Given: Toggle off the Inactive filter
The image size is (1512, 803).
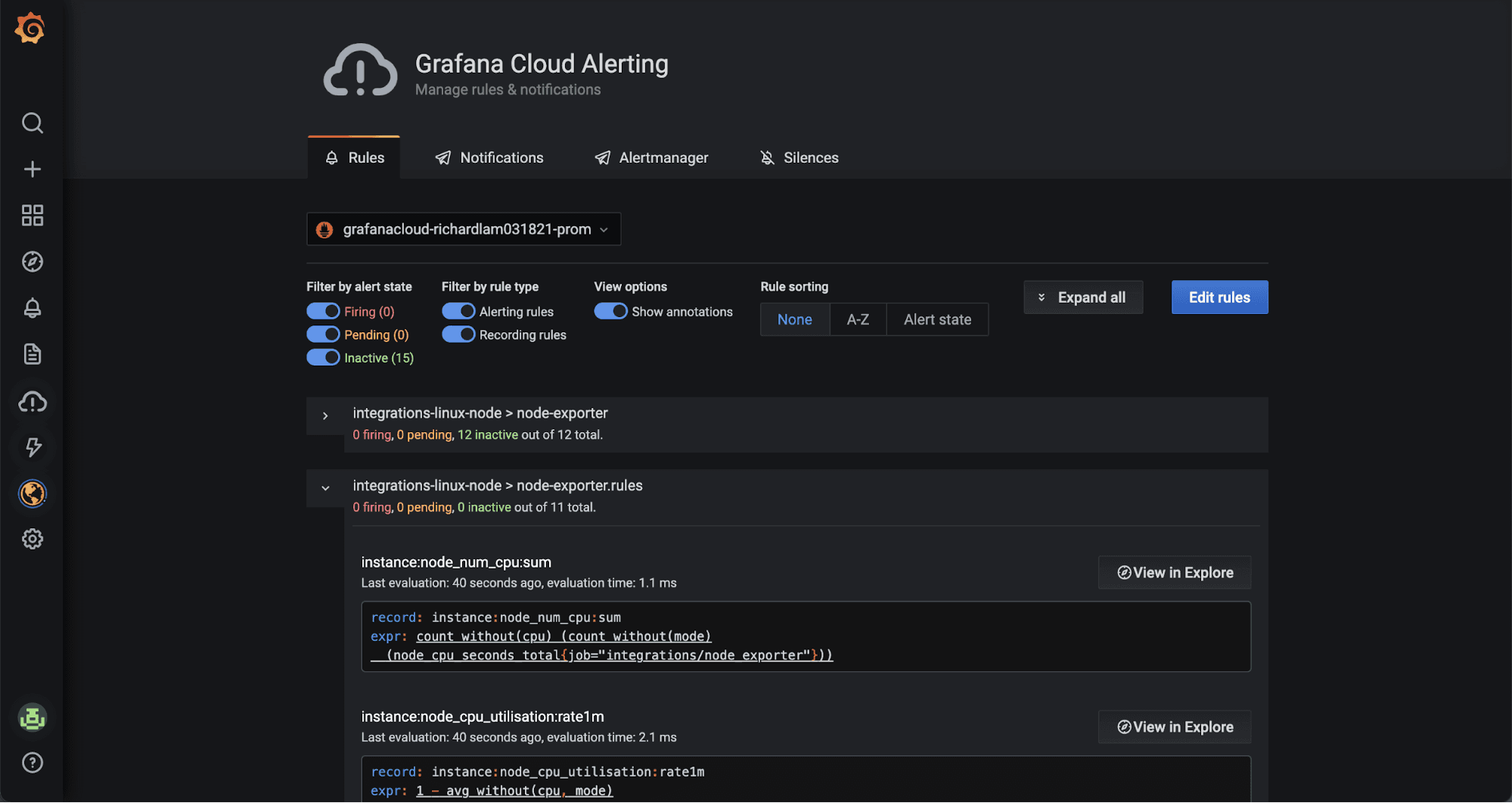Looking at the screenshot, I should pyautogui.click(x=323, y=357).
